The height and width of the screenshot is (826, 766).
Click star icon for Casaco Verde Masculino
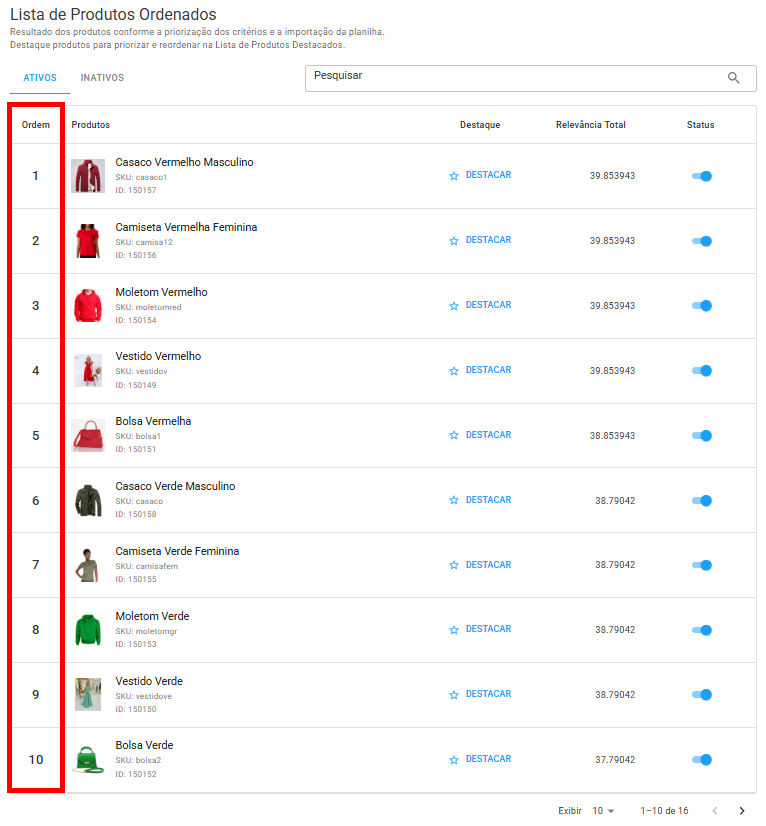[x=454, y=500]
